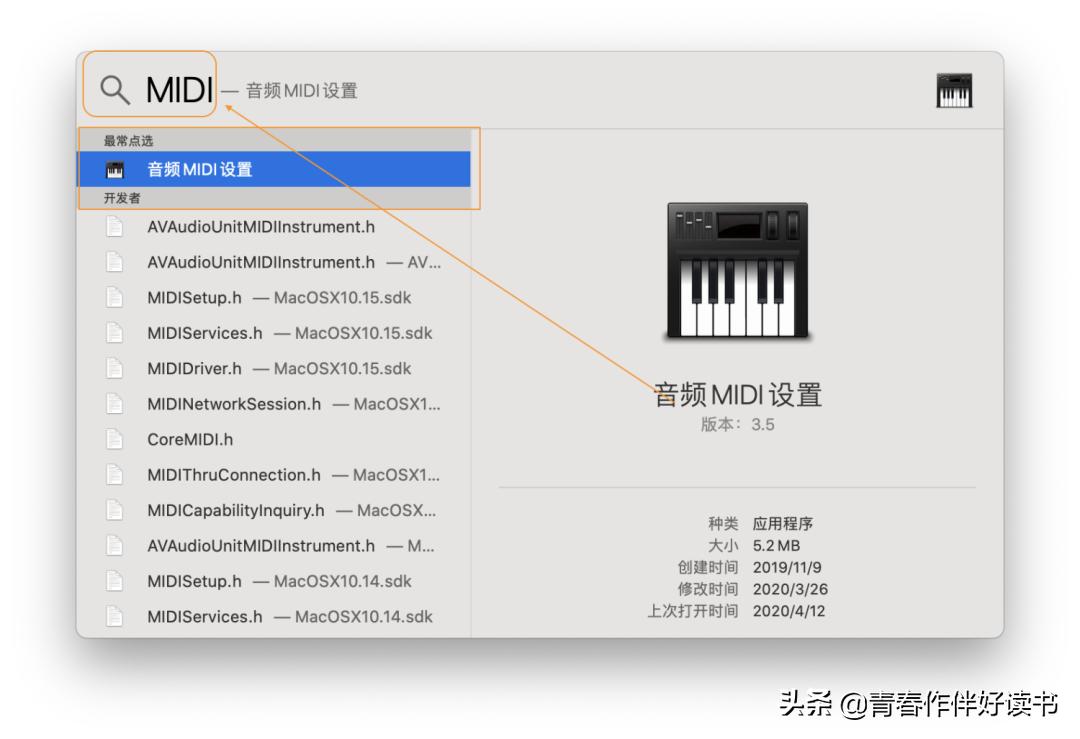The image size is (1080, 739).
Task: Click the version text 版本: 3.5
Action: point(737,424)
